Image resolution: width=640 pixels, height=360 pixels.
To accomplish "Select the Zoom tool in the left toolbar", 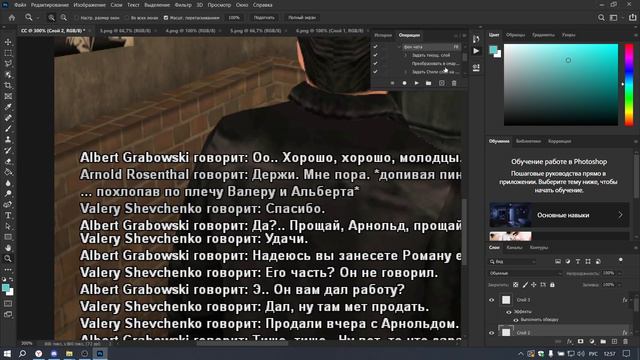I will coord(8,258).
